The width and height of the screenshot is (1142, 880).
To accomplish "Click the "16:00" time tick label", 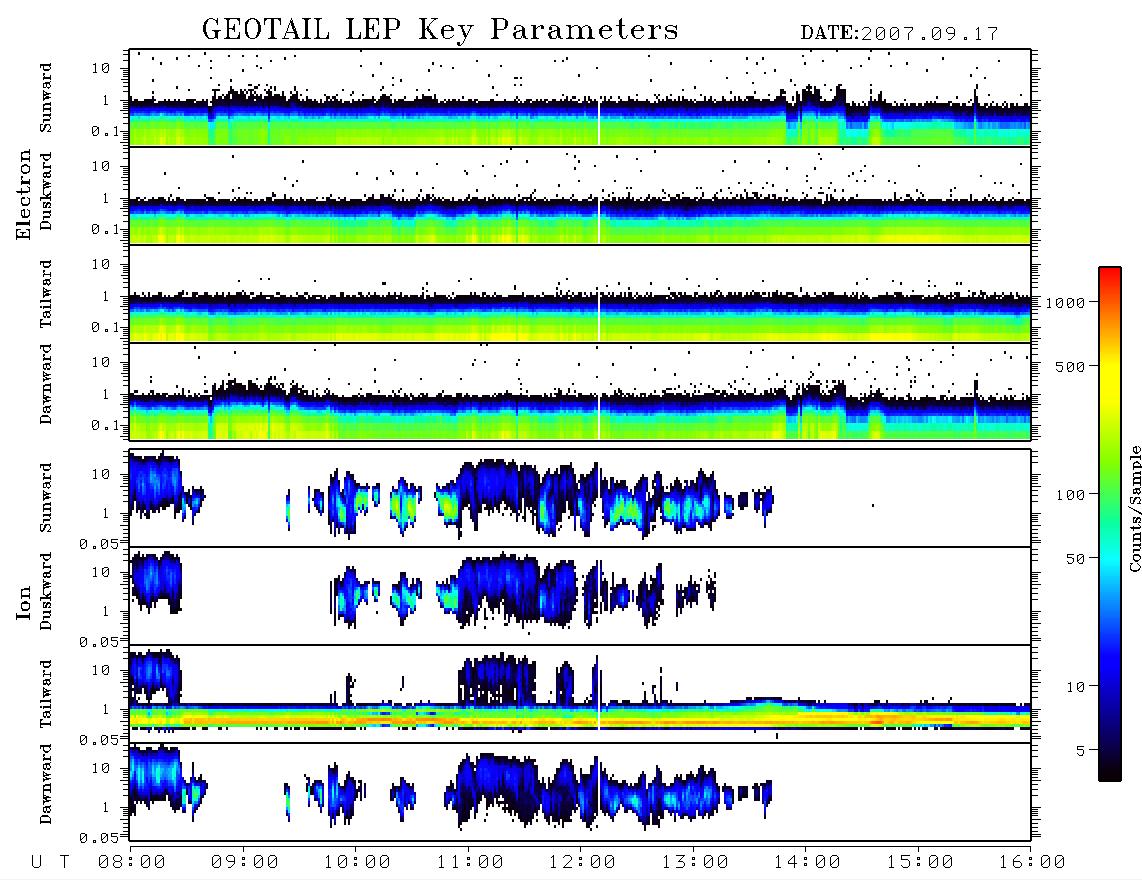I will coord(1032,862).
